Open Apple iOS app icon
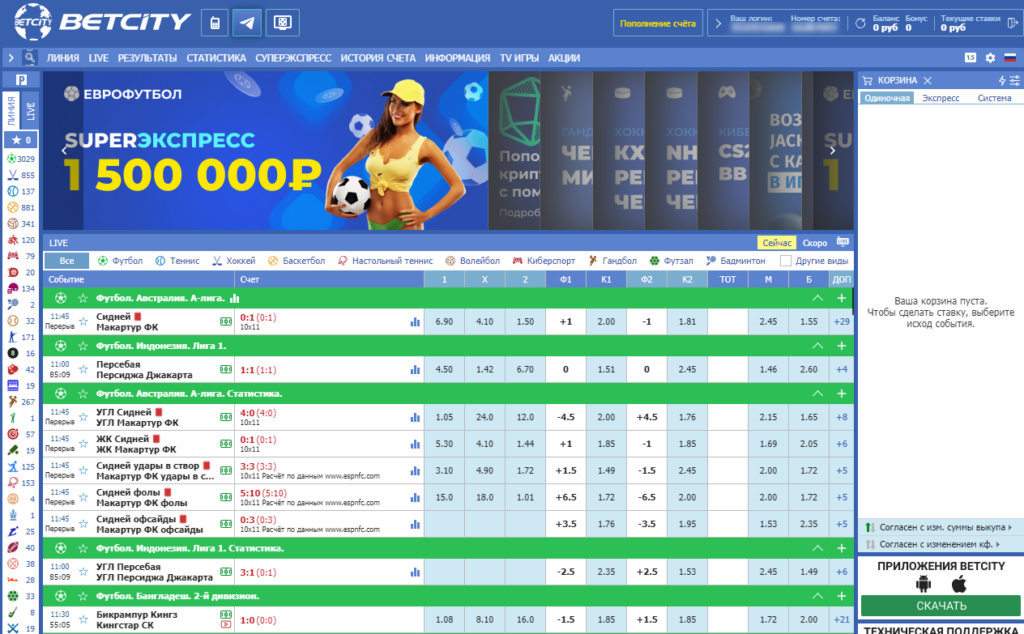The height and width of the screenshot is (634, 1024). pyautogui.click(x=958, y=584)
